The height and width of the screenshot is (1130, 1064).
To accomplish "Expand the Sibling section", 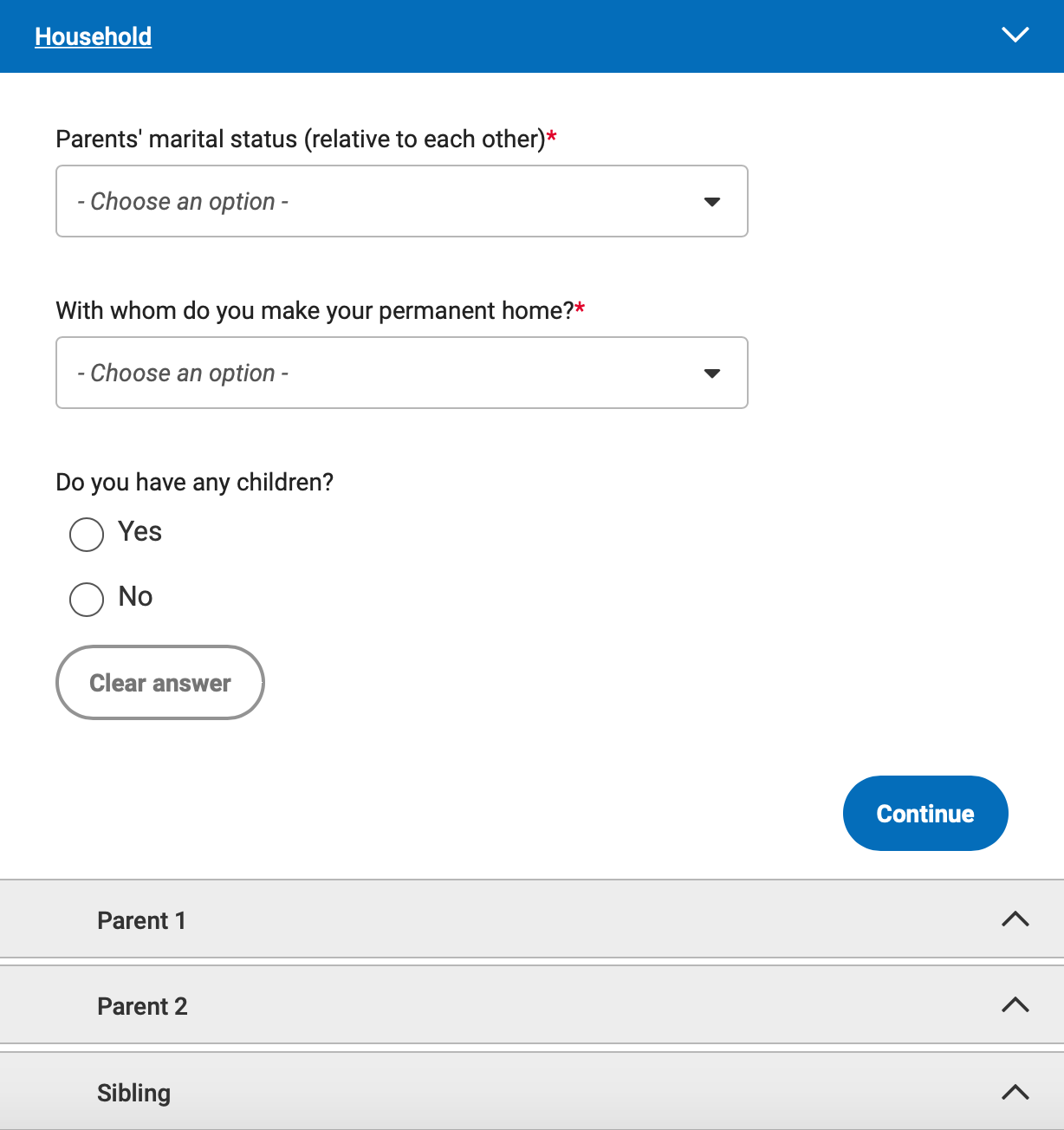I will [532, 1092].
